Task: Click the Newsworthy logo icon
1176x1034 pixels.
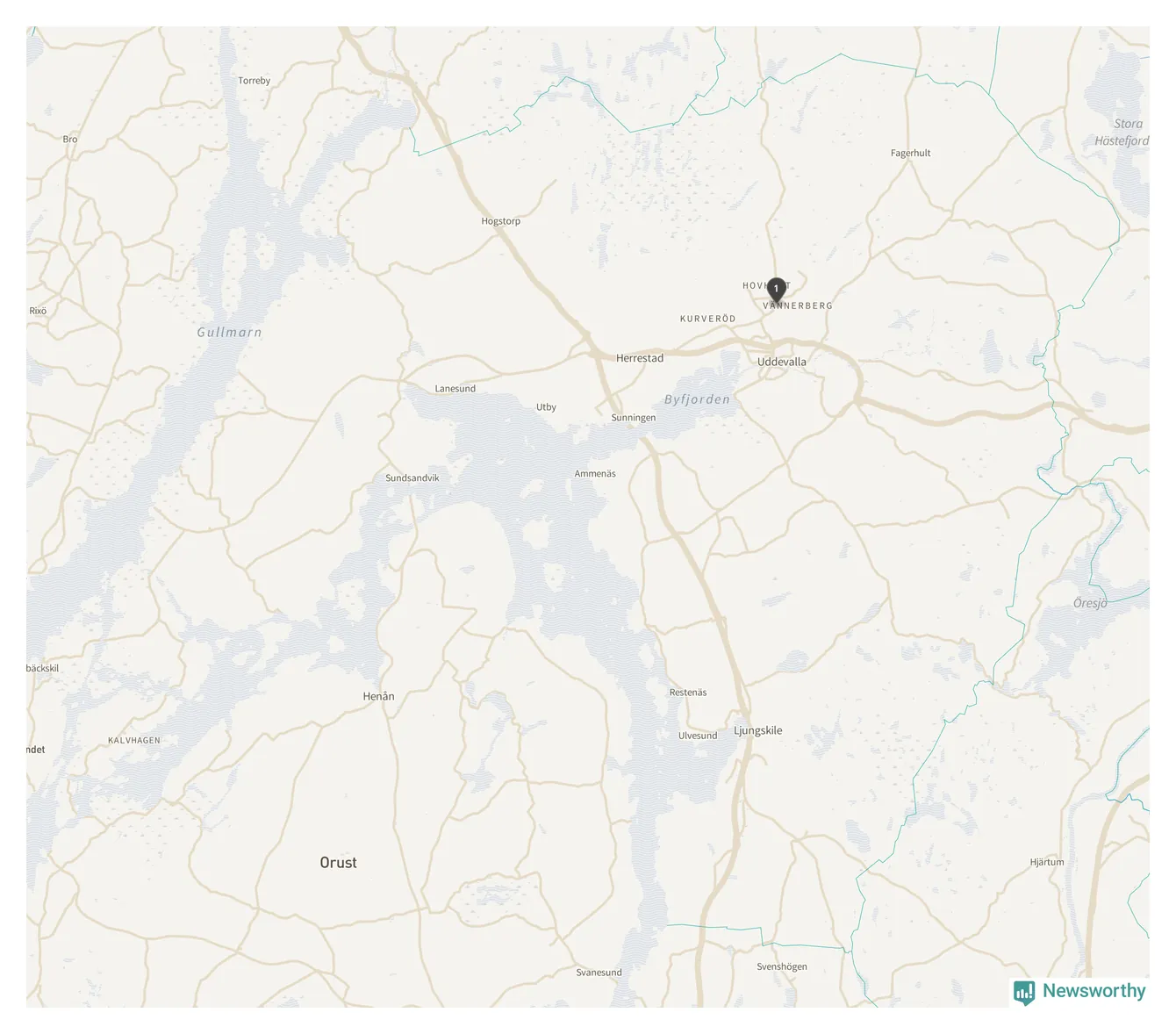Action: click(x=1024, y=993)
